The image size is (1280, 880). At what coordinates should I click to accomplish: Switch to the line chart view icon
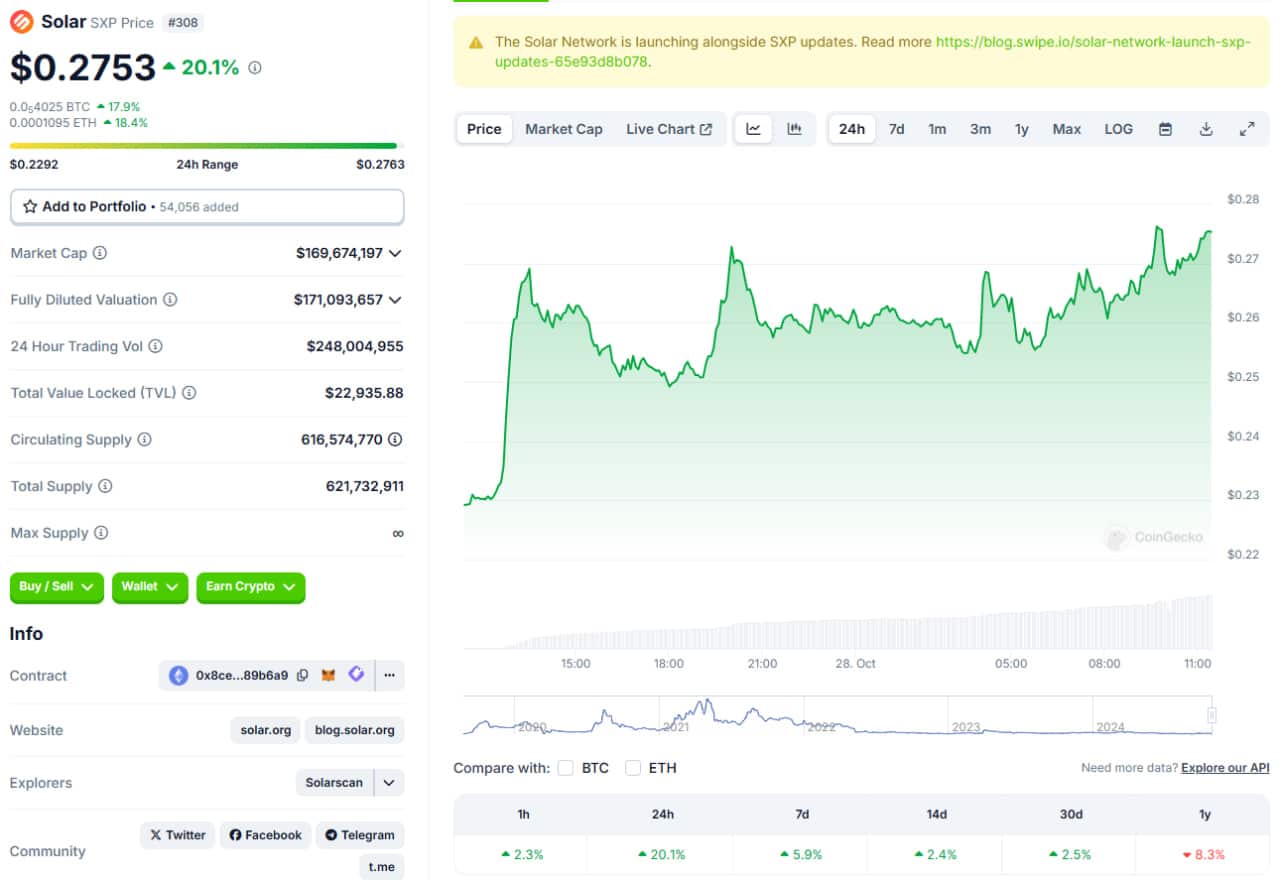754,129
